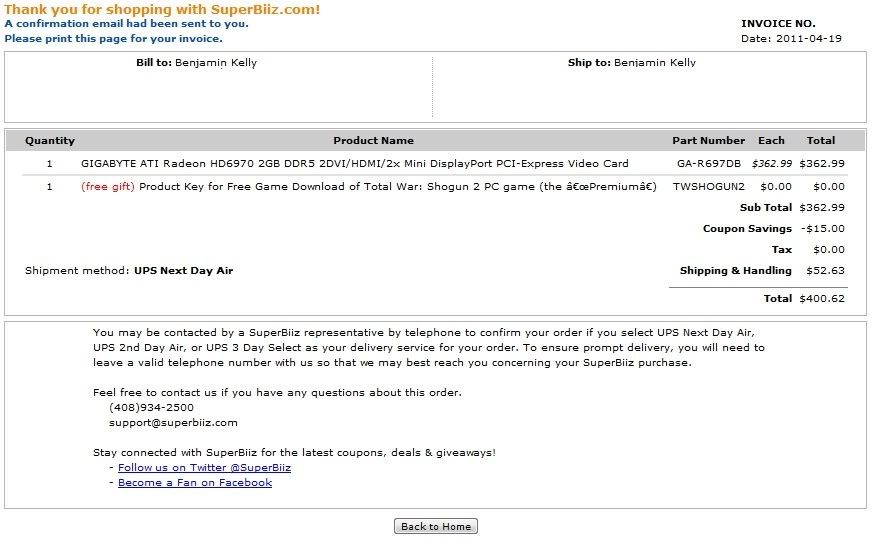Click the $400.62 order total amount
Viewport: 877px width, 538px height.
[822, 298]
